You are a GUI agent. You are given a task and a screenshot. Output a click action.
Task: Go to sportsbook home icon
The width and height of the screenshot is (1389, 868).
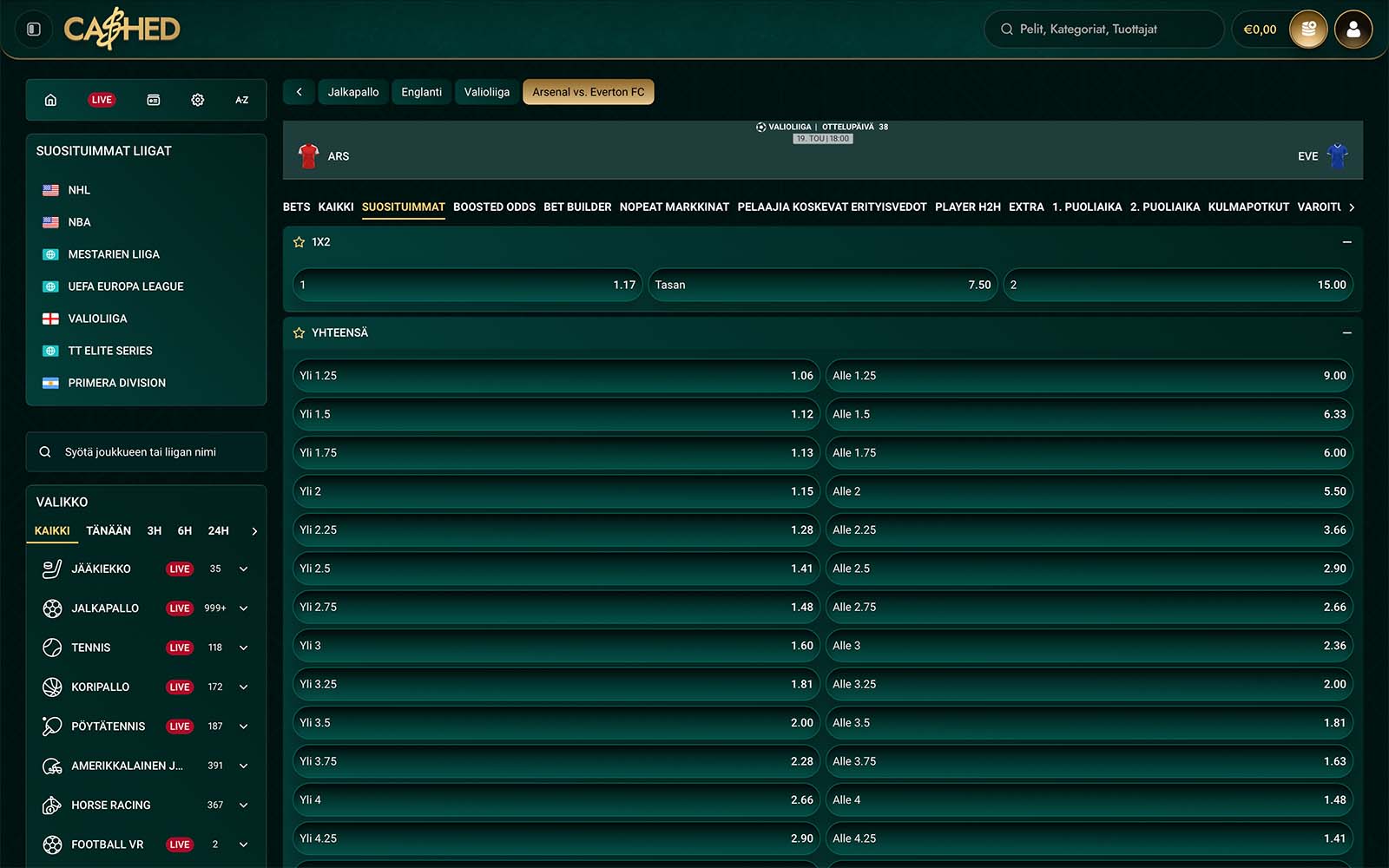point(50,100)
